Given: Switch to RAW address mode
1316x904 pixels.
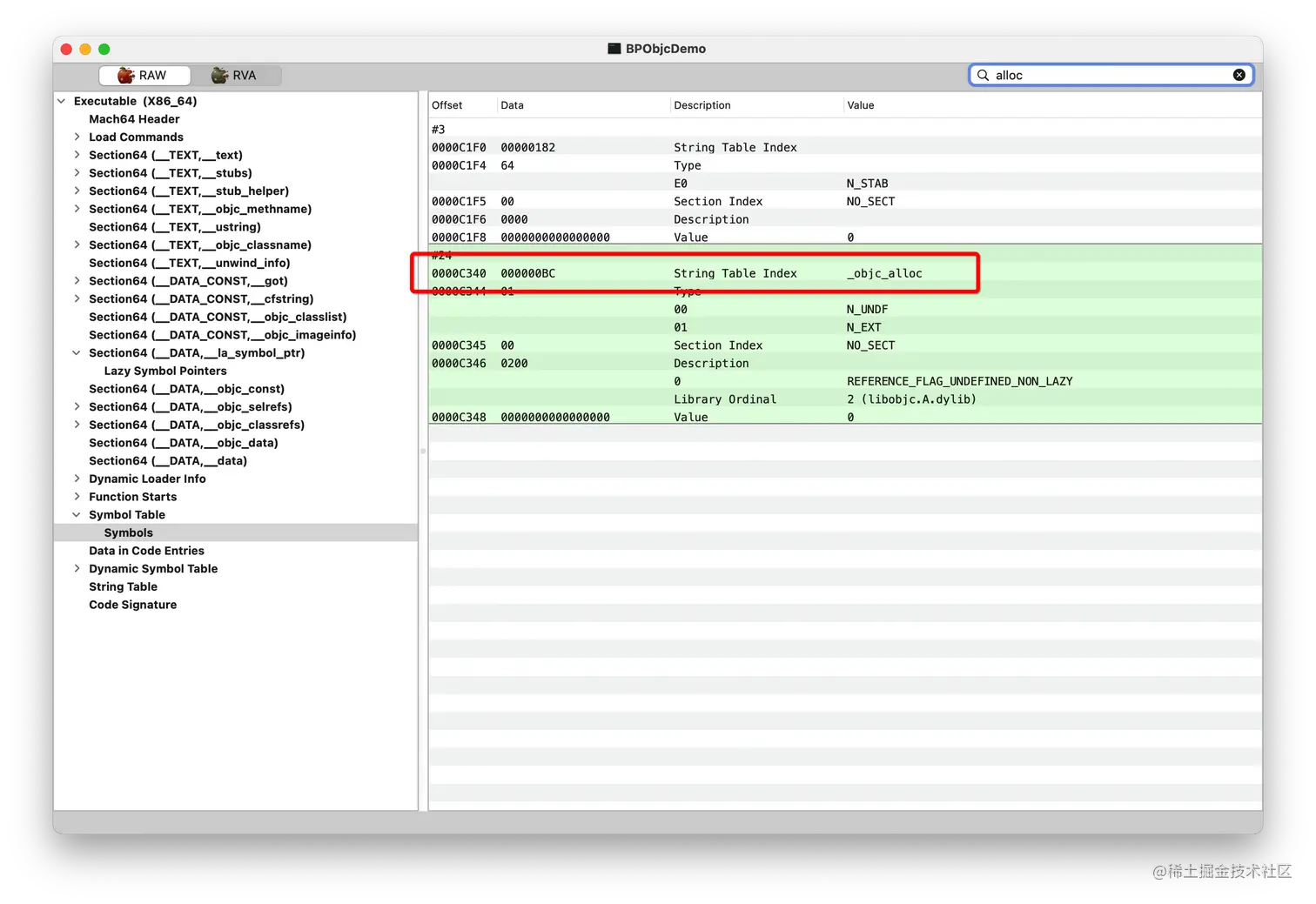Looking at the screenshot, I should tap(144, 76).
